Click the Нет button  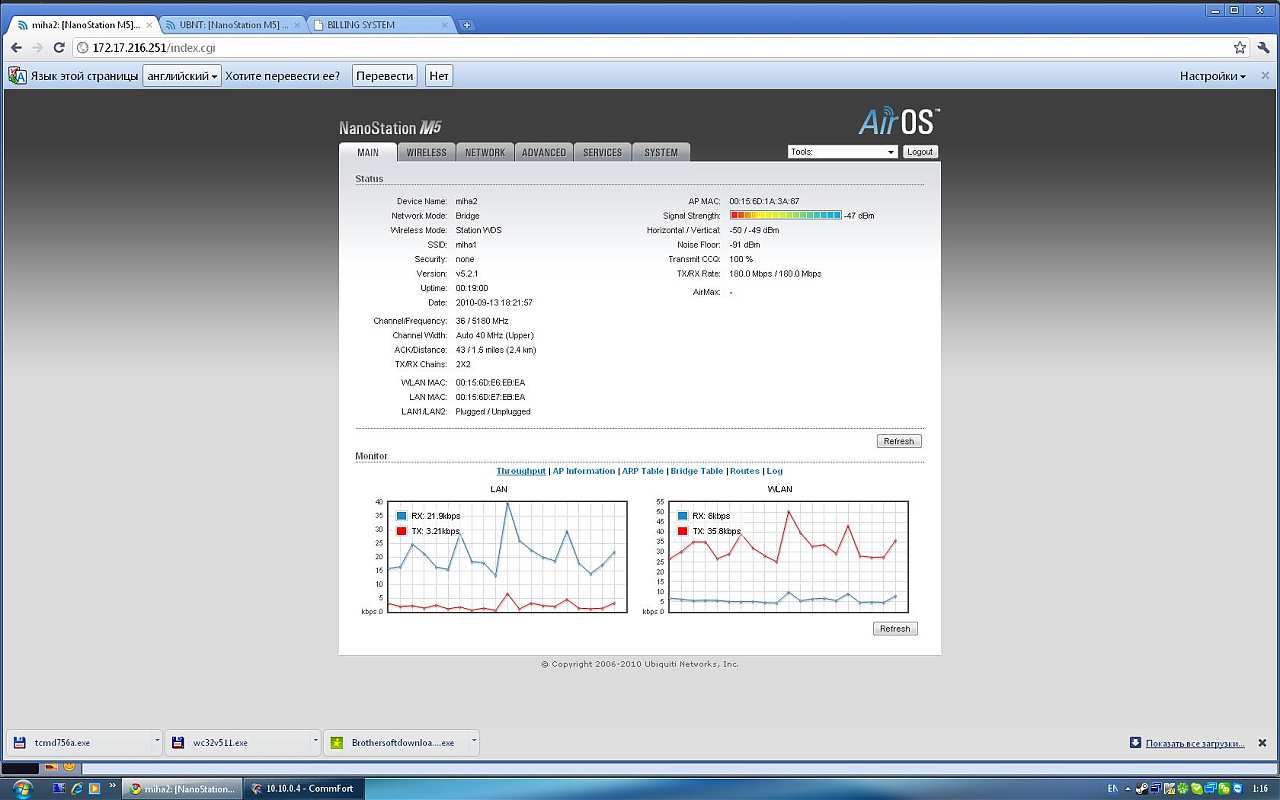tap(438, 76)
